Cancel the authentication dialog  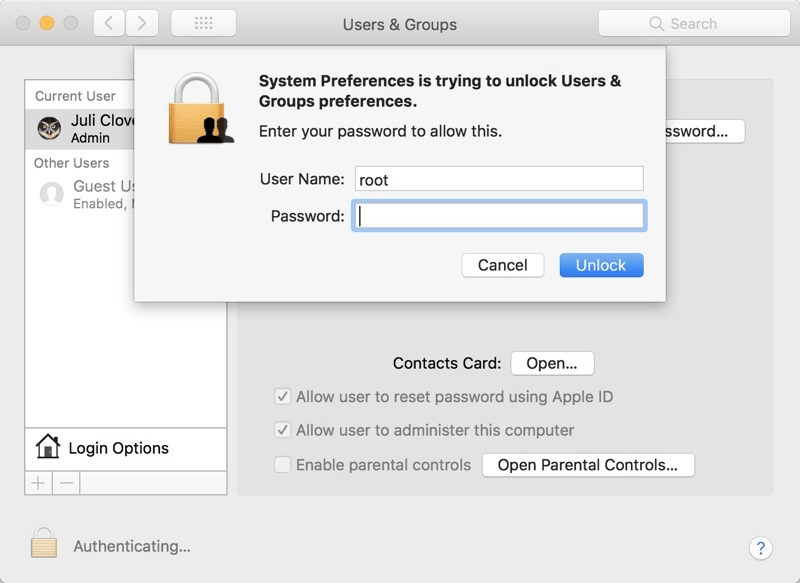point(502,265)
